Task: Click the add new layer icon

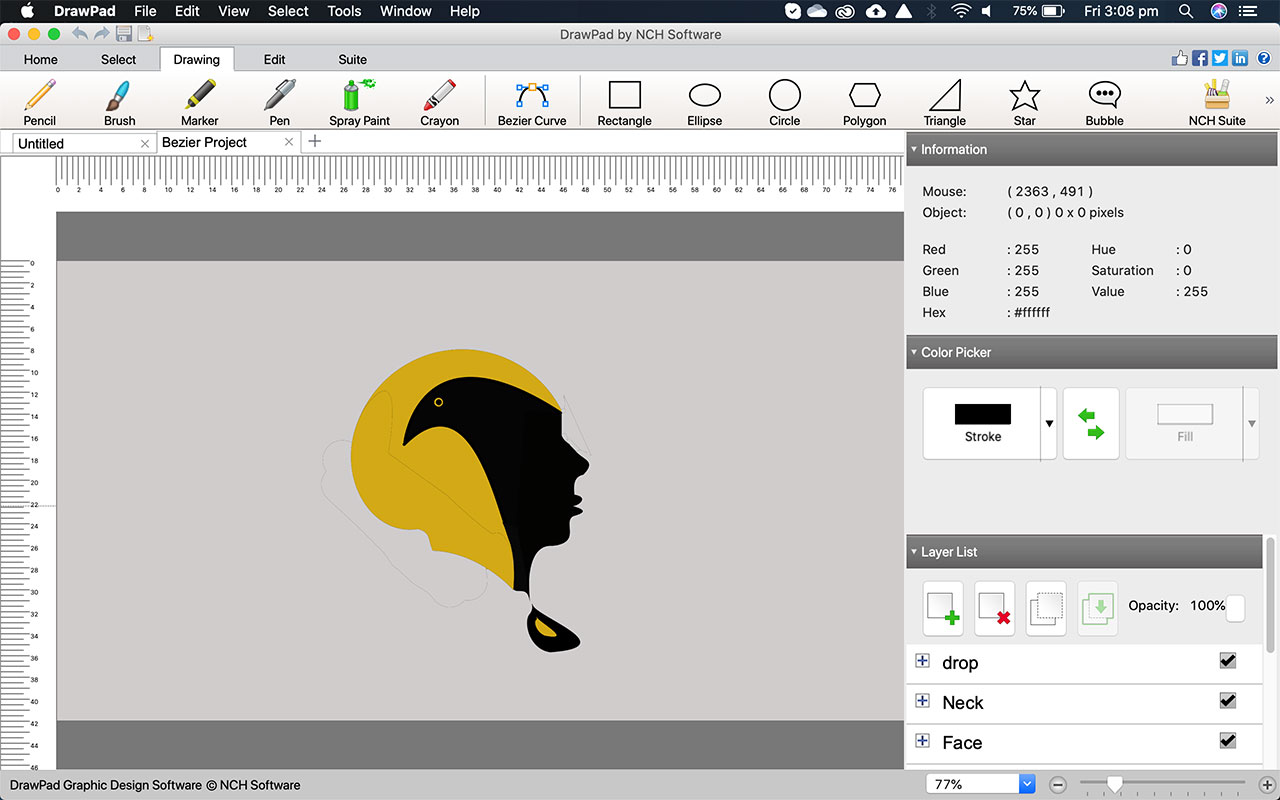Action: click(x=943, y=608)
